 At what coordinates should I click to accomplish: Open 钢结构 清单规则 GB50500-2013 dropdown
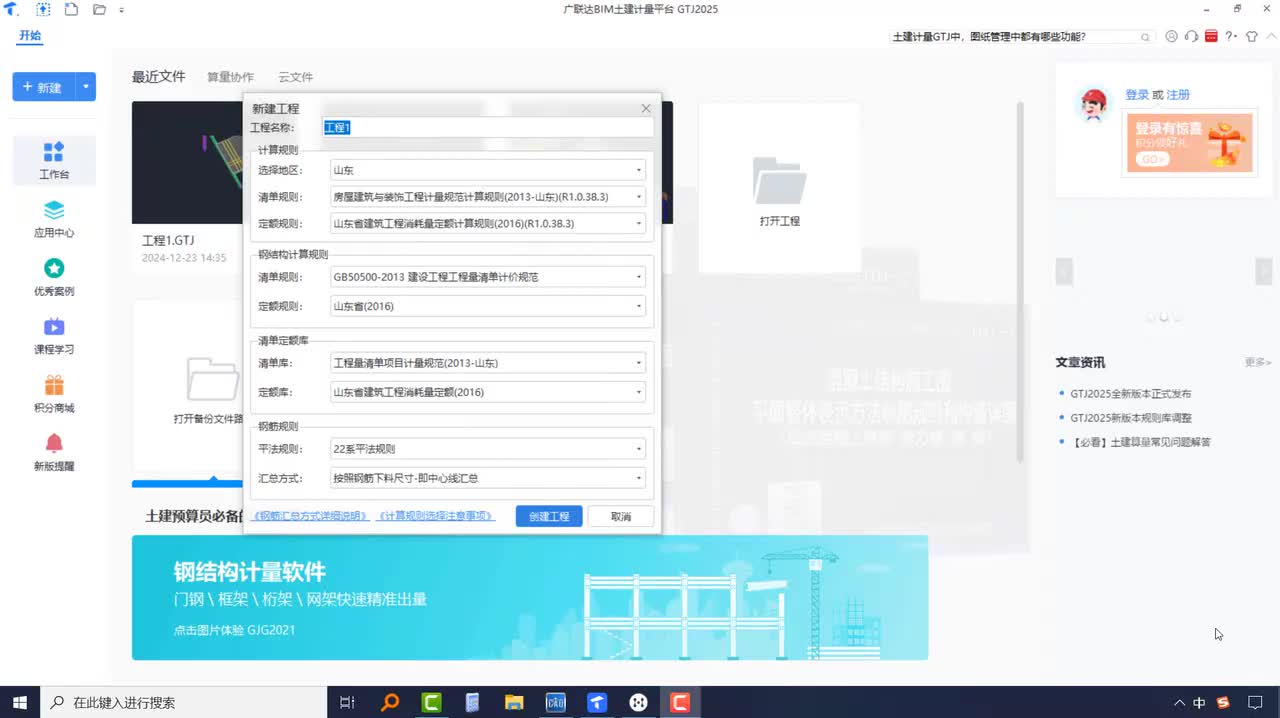(488, 277)
